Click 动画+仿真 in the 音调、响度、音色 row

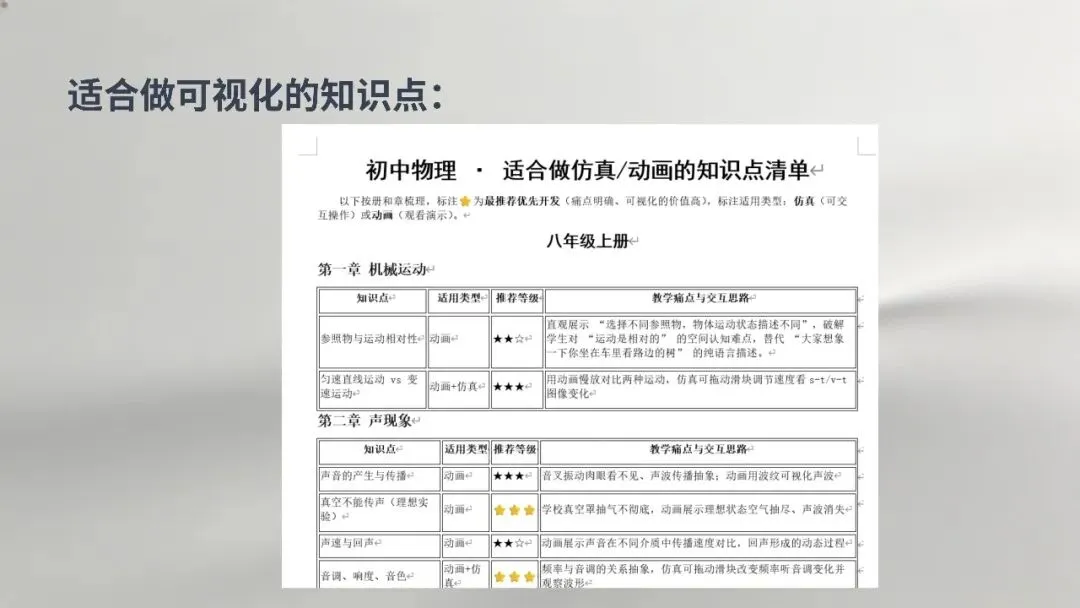tap(463, 576)
